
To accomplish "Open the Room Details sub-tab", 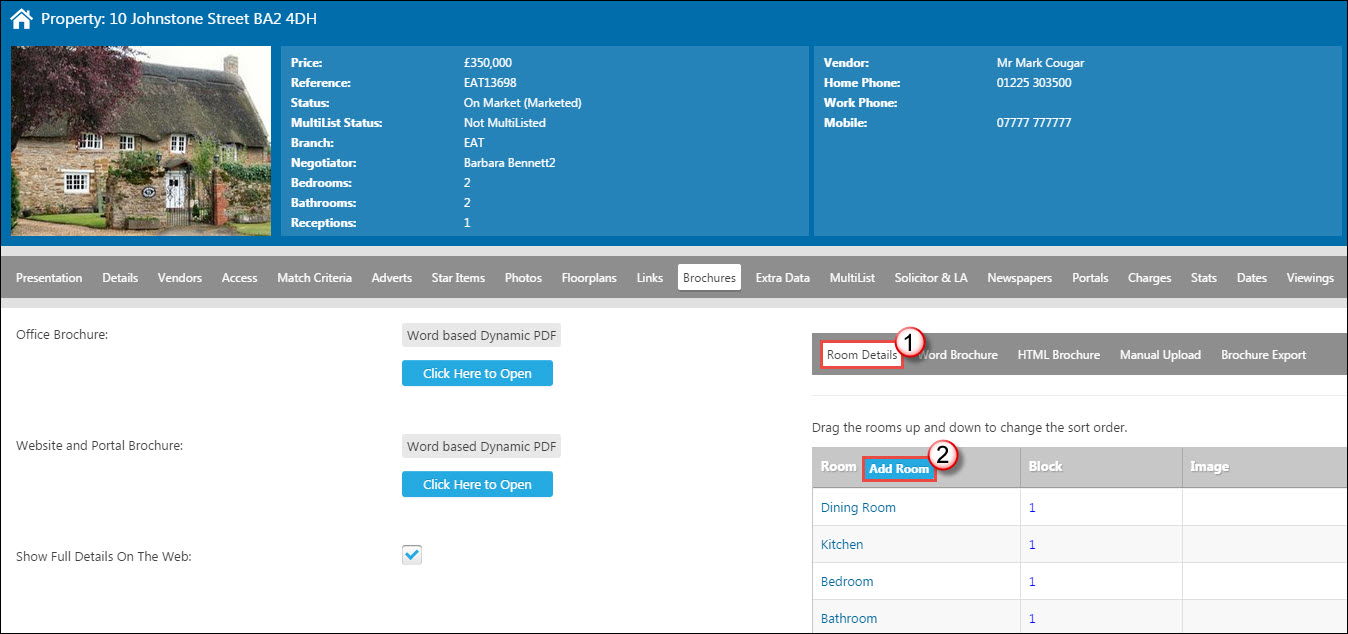I will [861, 355].
